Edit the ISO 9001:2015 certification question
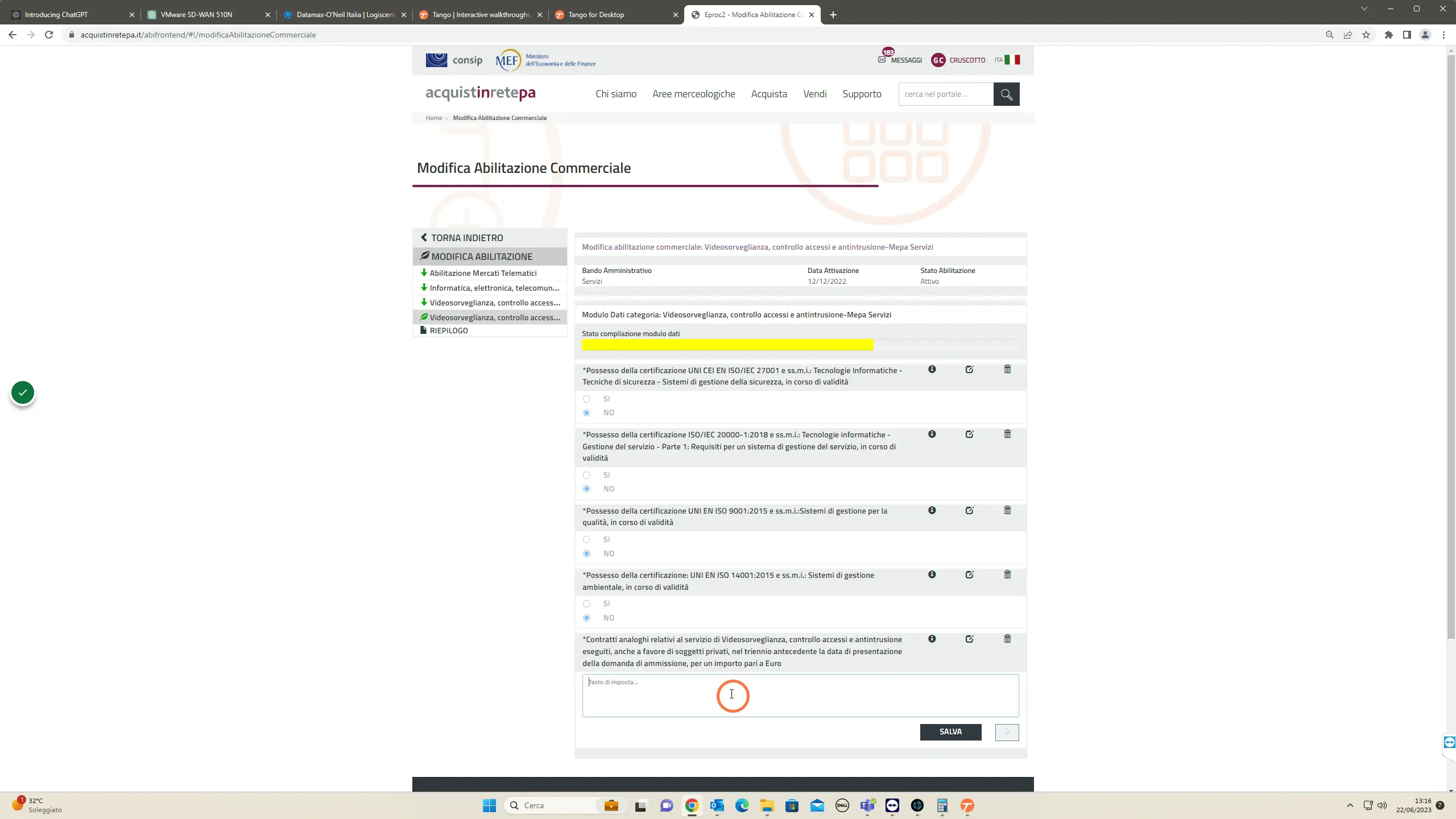This screenshot has width=1456, height=819. pos(969,510)
